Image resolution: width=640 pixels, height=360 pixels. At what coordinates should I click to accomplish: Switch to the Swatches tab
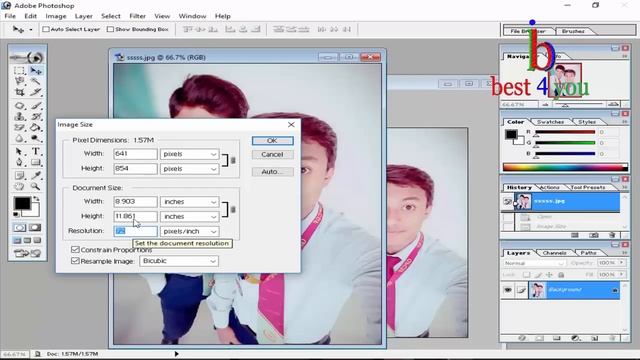pyautogui.click(x=550, y=122)
